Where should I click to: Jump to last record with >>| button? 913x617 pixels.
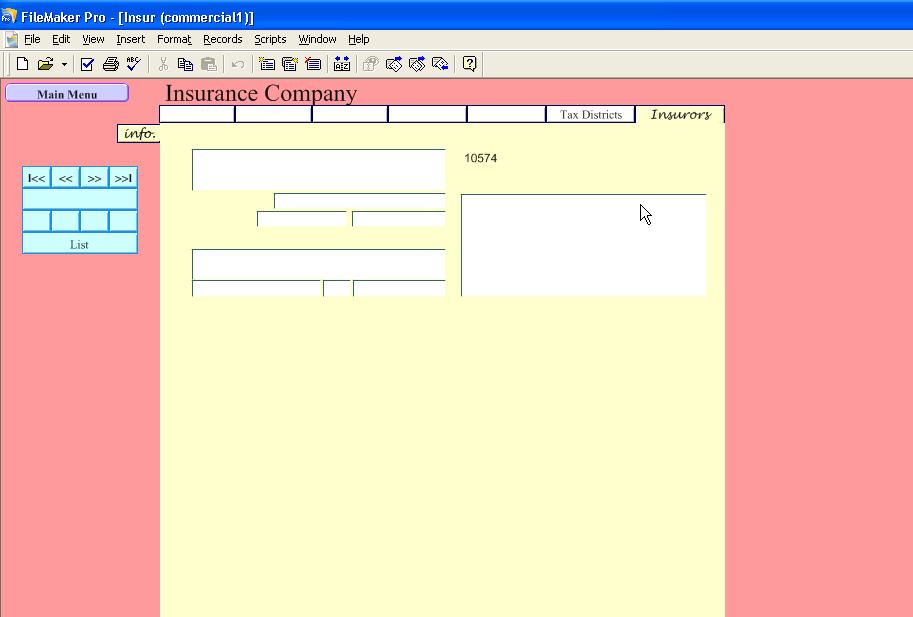[123, 178]
